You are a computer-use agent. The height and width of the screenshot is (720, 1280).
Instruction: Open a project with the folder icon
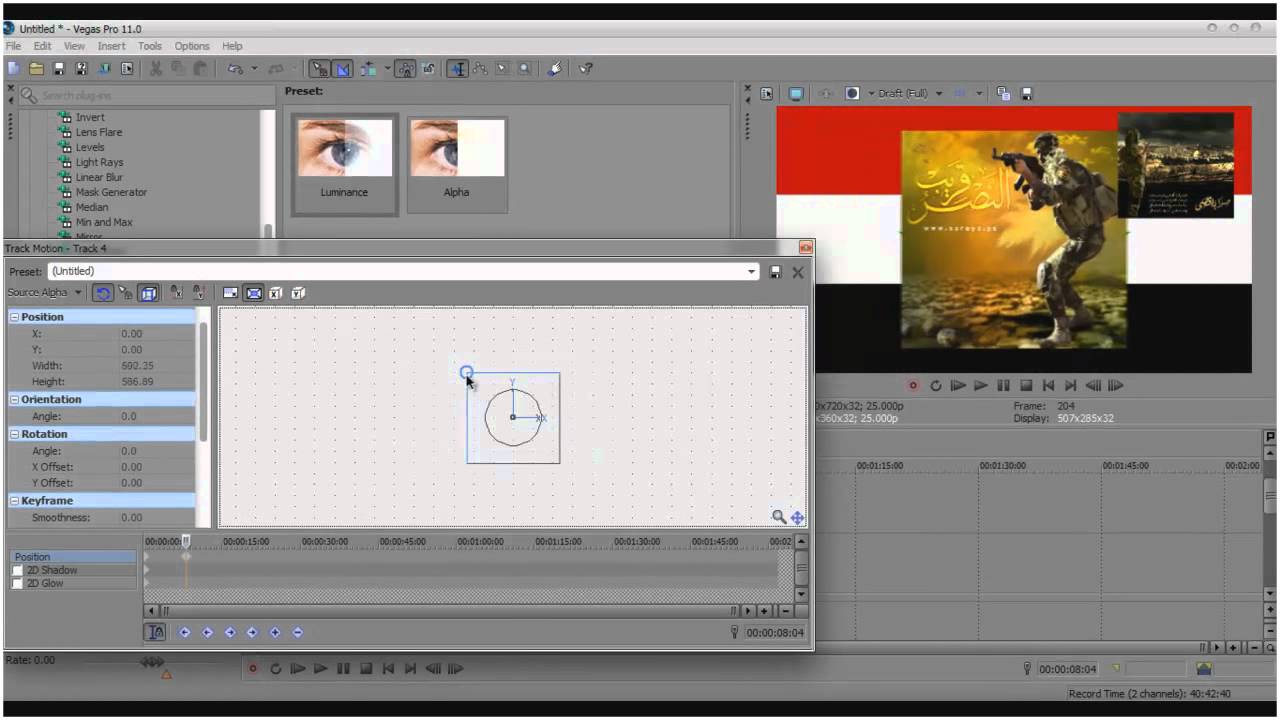tap(36, 69)
